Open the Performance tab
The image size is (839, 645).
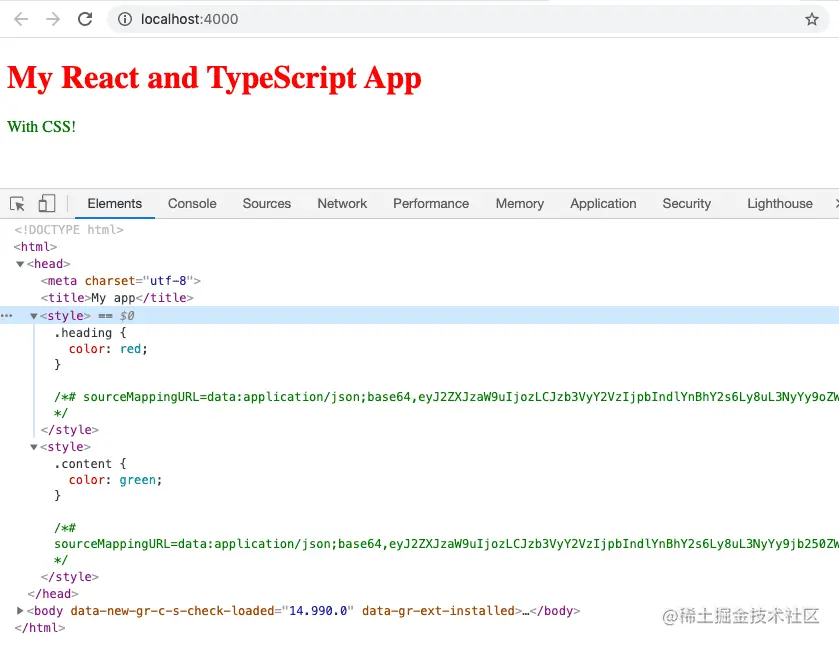click(x=431, y=204)
